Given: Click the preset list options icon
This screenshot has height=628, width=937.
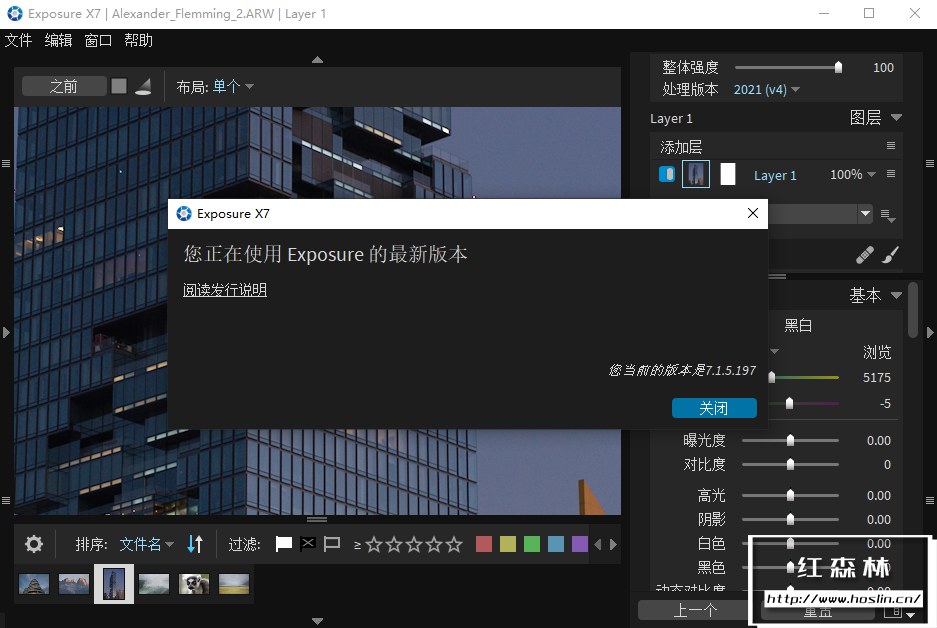Looking at the screenshot, I should tap(888, 215).
